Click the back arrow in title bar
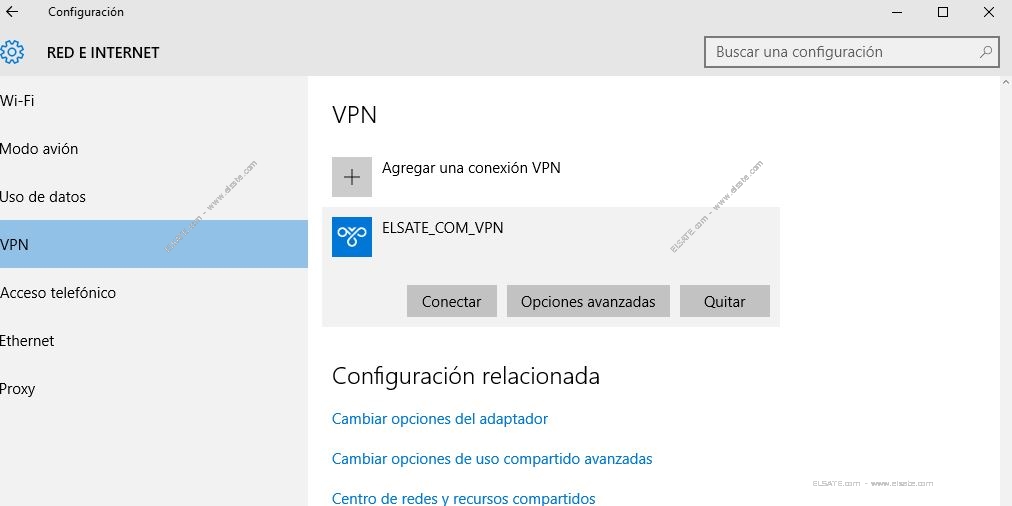Image resolution: width=1012 pixels, height=506 pixels. (x=12, y=12)
